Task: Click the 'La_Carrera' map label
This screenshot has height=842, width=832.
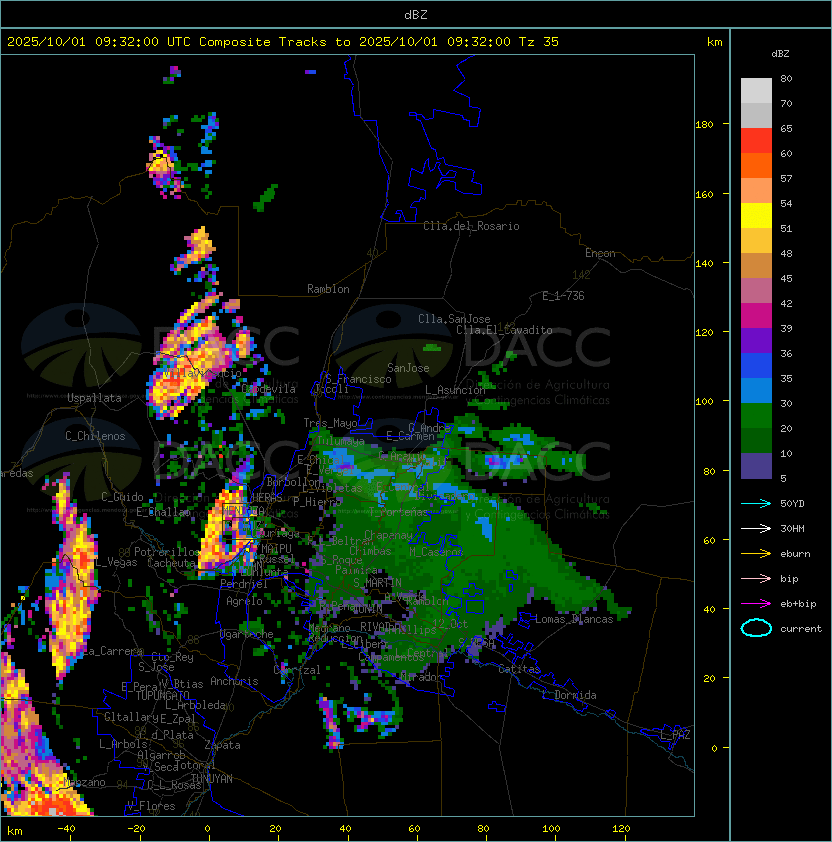Action: (x=112, y=651)
